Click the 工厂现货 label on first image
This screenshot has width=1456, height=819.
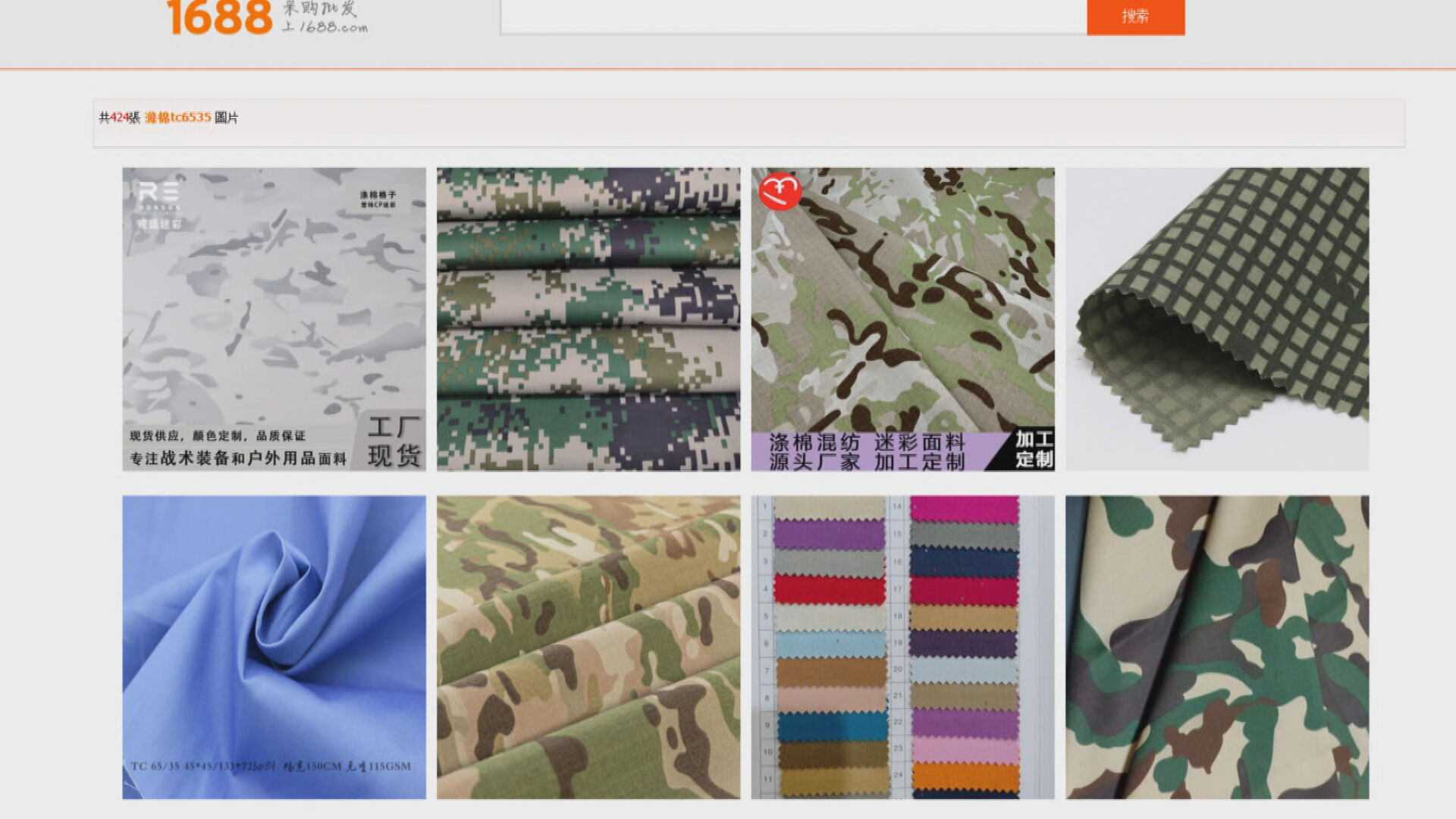[393, 441]
